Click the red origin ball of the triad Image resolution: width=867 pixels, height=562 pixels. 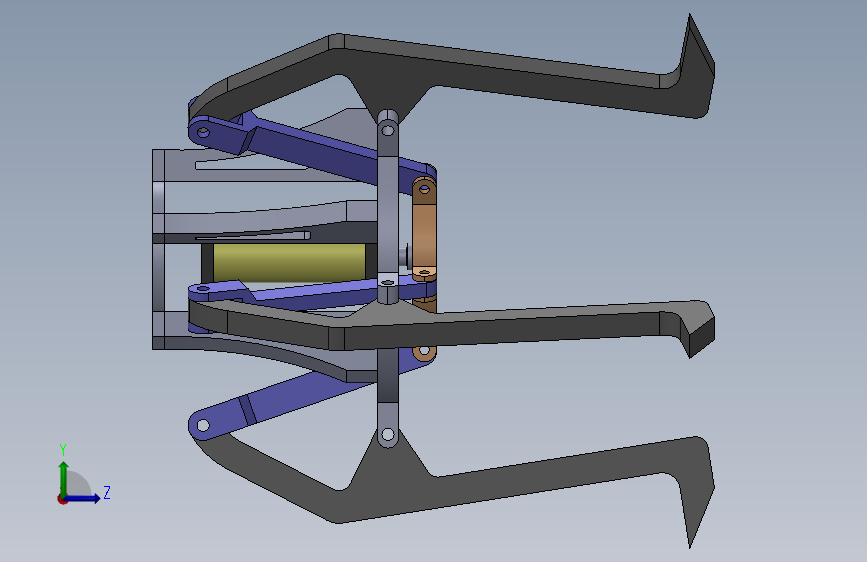62,499
